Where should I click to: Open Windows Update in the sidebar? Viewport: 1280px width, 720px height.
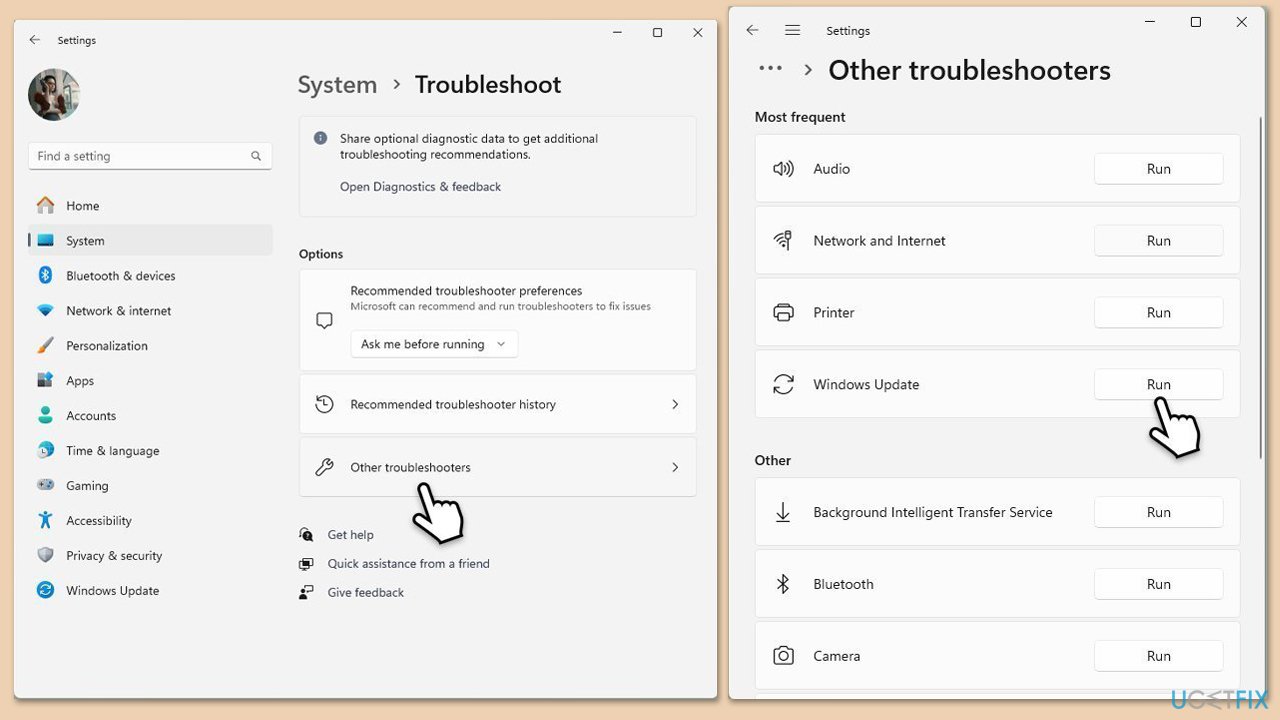[x=150, y=591]
